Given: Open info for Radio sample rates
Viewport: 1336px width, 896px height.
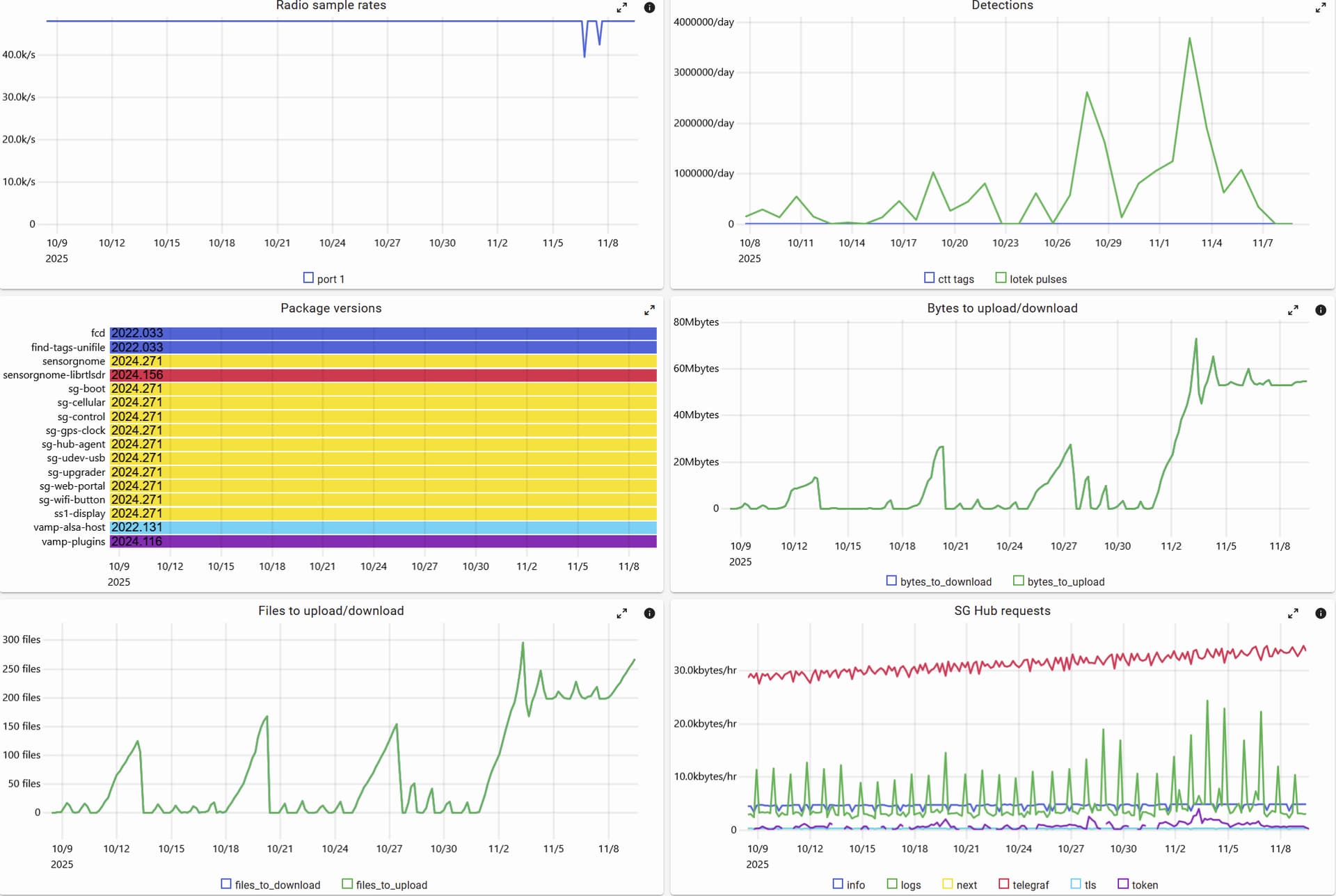Looking at the screenshot, I should coord(649,8).
